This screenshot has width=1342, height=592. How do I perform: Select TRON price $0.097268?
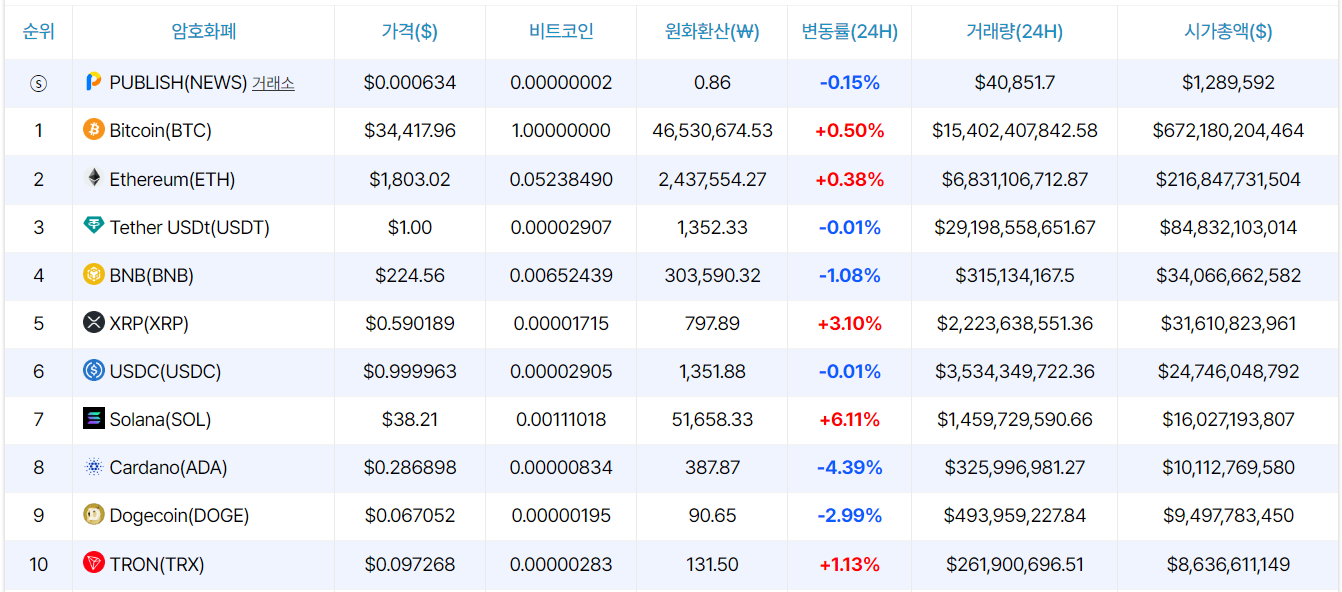click(410, 564)
